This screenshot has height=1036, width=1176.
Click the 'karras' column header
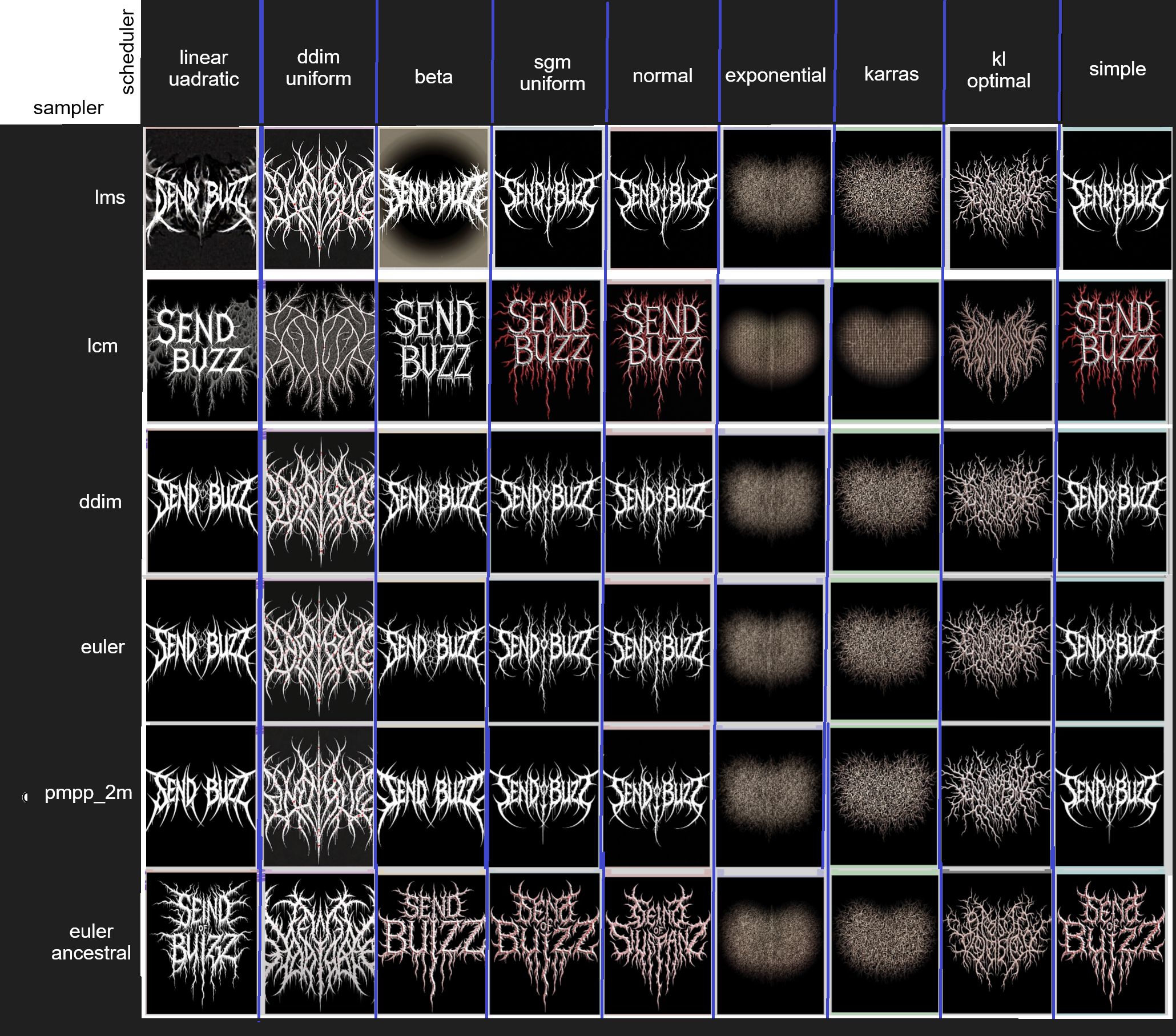pyautogui.click(x=891, y=74)
